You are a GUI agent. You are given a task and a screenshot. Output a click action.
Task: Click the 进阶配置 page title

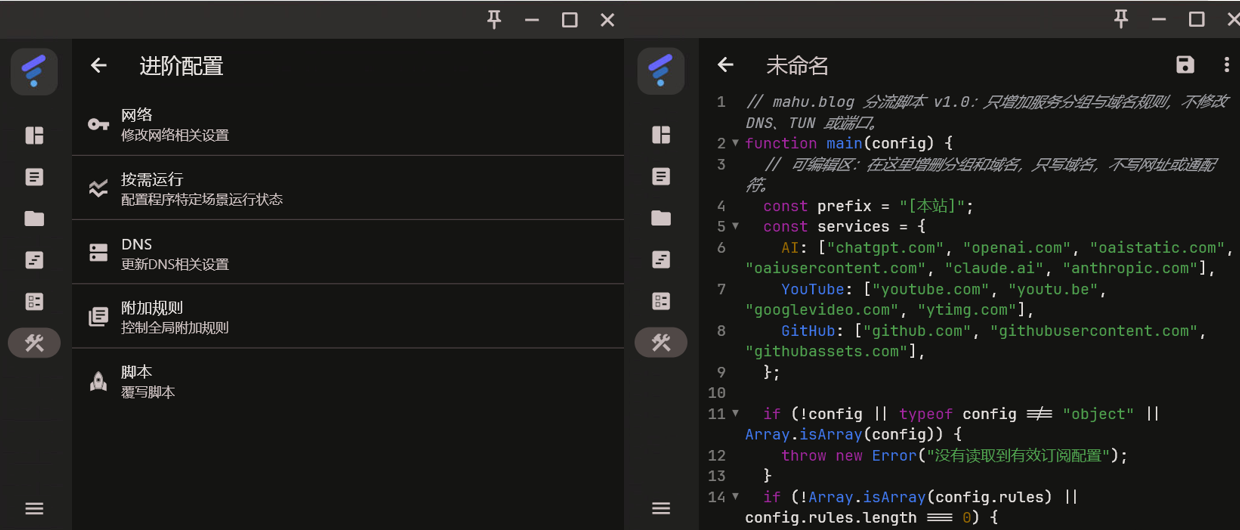point(181,66)
